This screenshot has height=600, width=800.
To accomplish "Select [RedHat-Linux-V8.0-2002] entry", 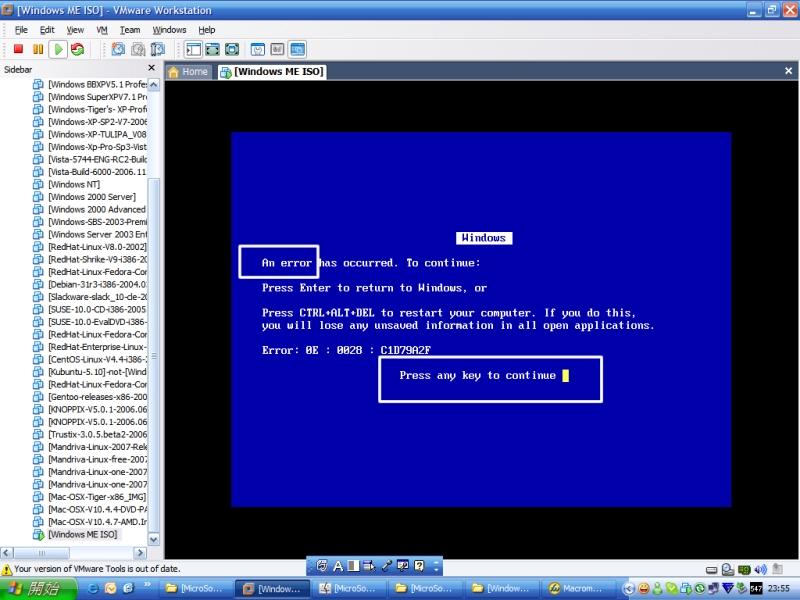I will (90, 247).
